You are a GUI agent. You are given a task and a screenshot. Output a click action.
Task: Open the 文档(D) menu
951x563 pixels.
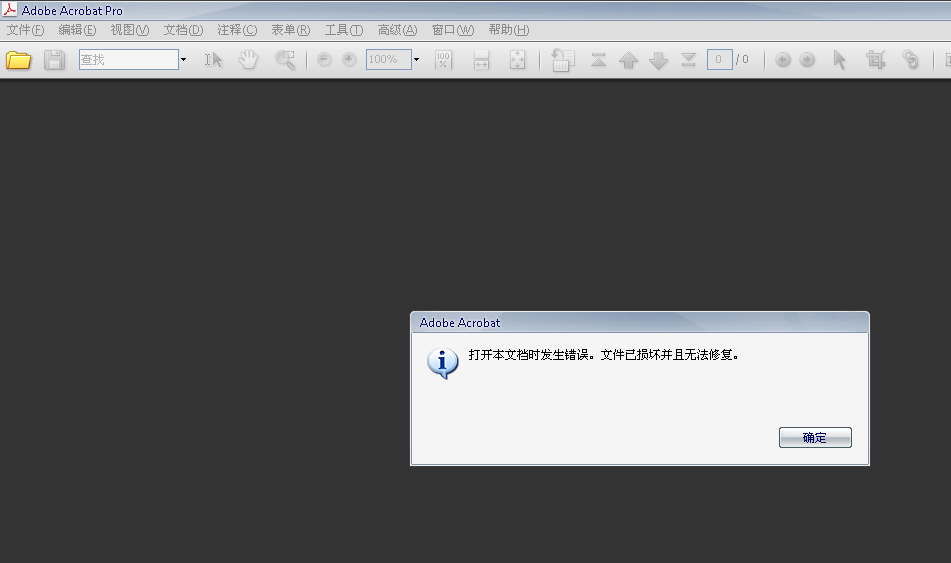(x=183, y=30)
